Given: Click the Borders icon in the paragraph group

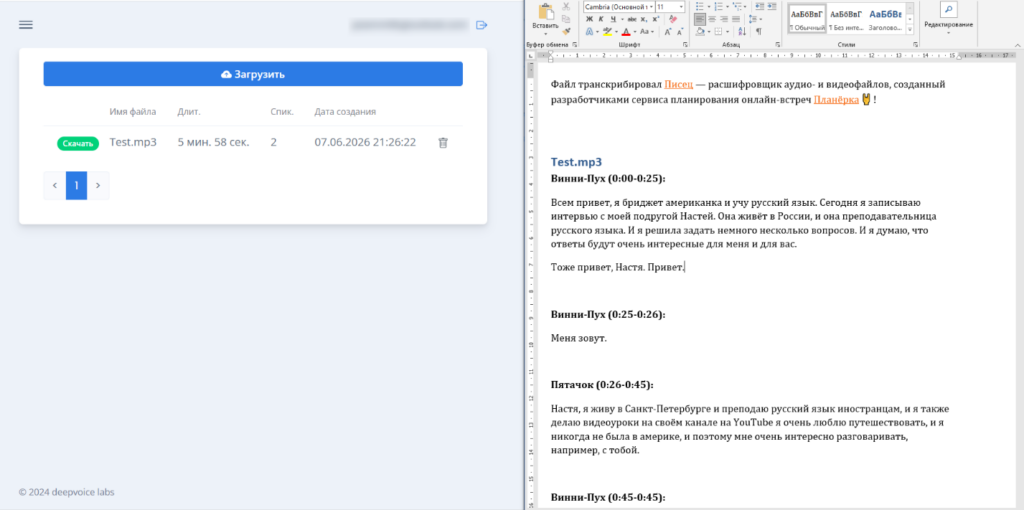Looking at the screenshot, I should (718, 31).
